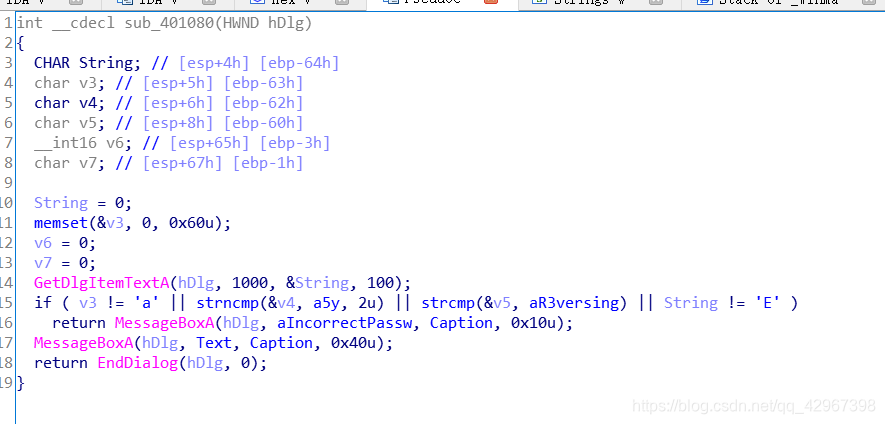This screenshot has width=885, height=424.
Task: Click v6 in the 'v6 = 0' statement
Action: click(43, 243)
